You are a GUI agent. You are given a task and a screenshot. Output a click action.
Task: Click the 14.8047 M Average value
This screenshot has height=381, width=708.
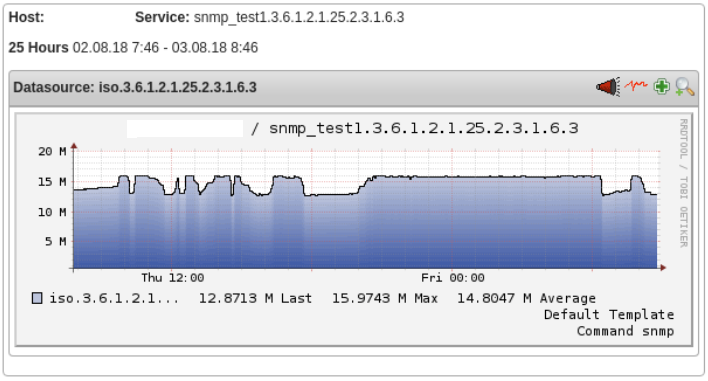(526, 298)
